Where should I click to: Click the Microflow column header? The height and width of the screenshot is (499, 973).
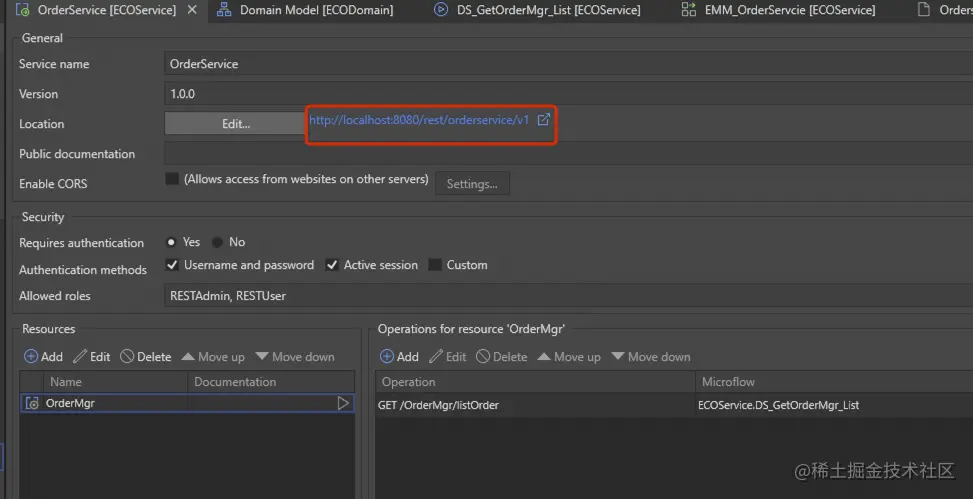[x=834, y=382]
